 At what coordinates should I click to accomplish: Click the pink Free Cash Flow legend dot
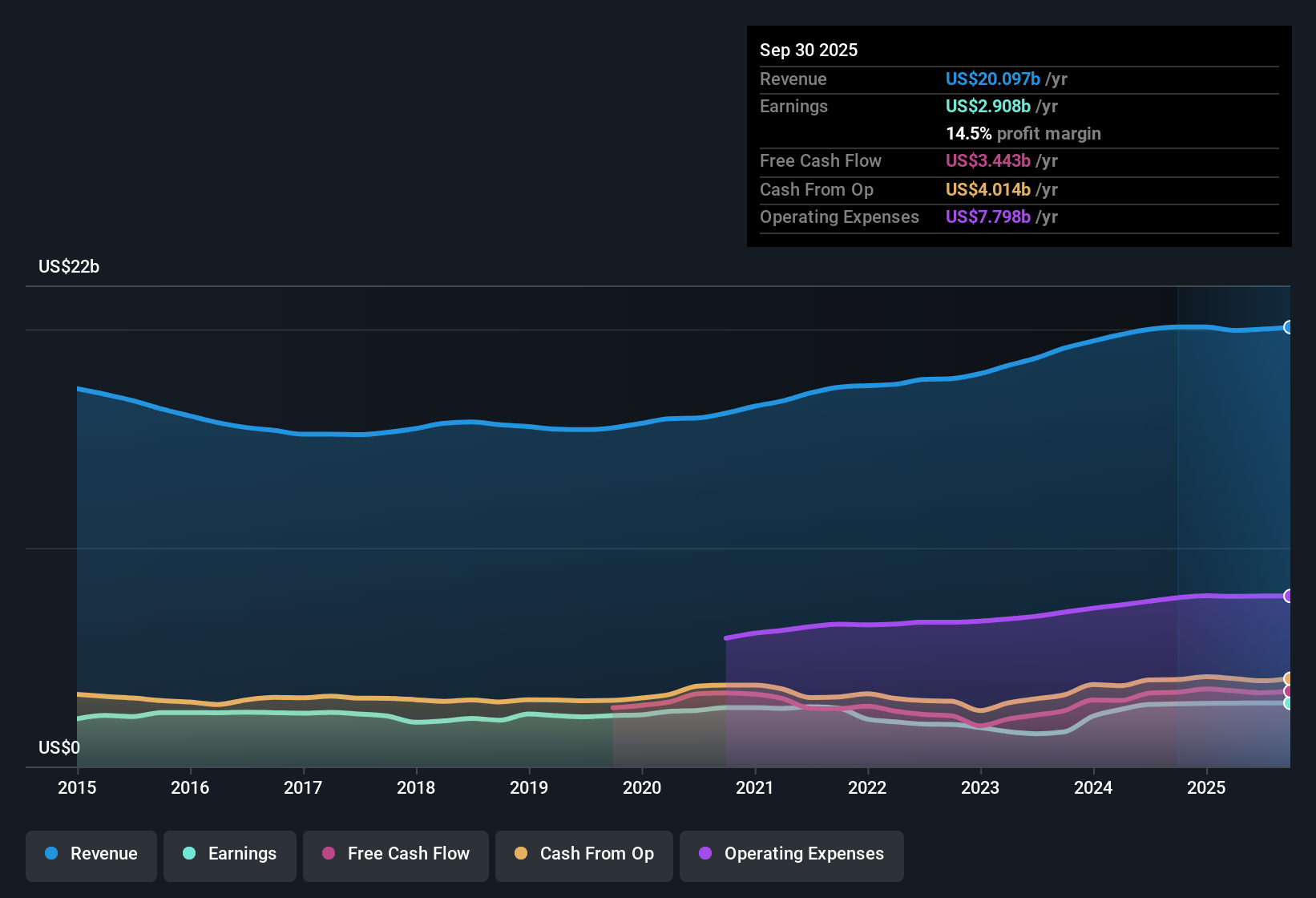(x=328, y=854)
